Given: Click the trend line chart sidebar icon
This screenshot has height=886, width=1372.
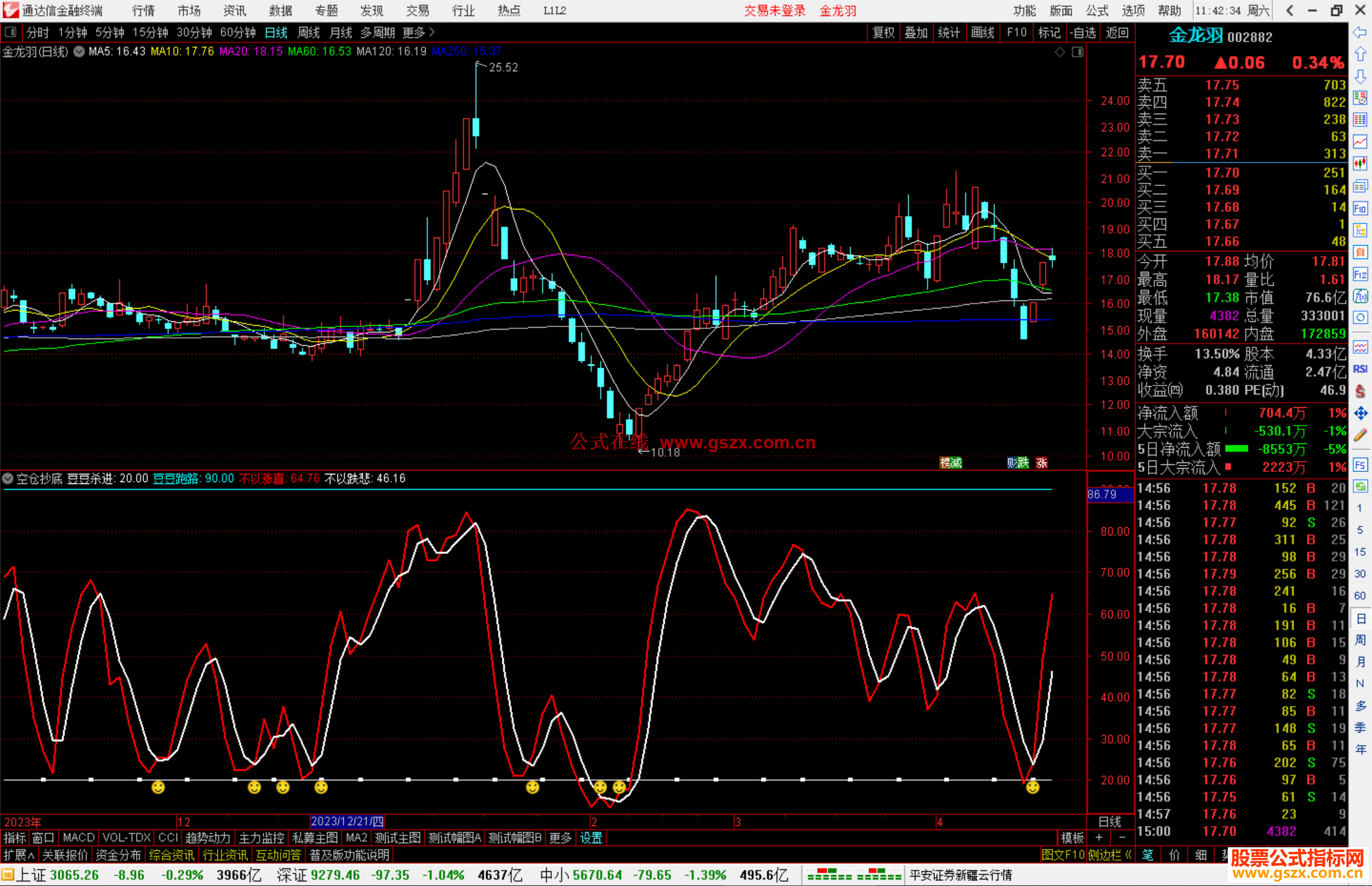Looking at the screenshot, I should coord(1360,142).
